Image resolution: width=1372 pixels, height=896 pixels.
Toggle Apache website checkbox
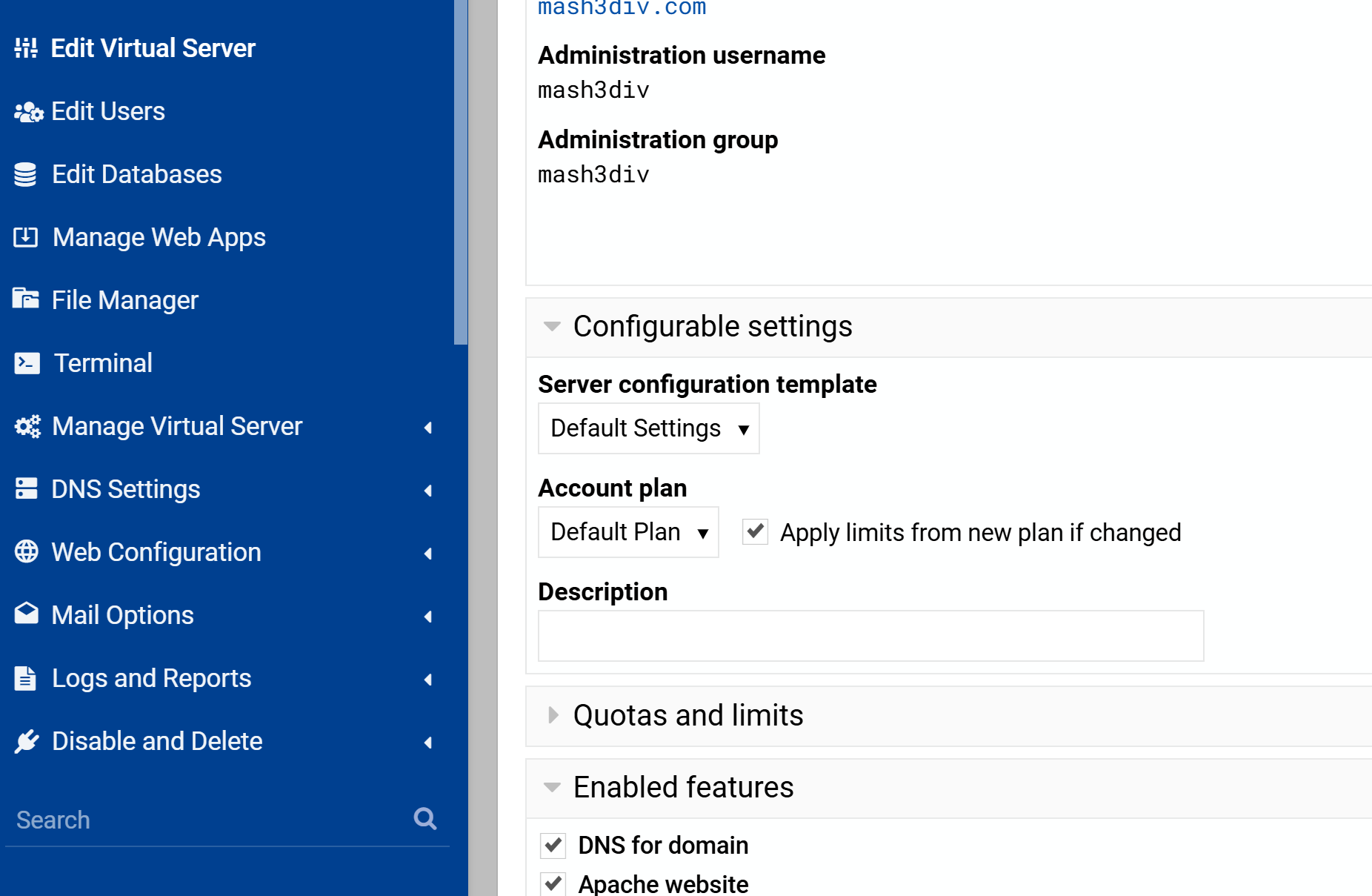[553, 883]
